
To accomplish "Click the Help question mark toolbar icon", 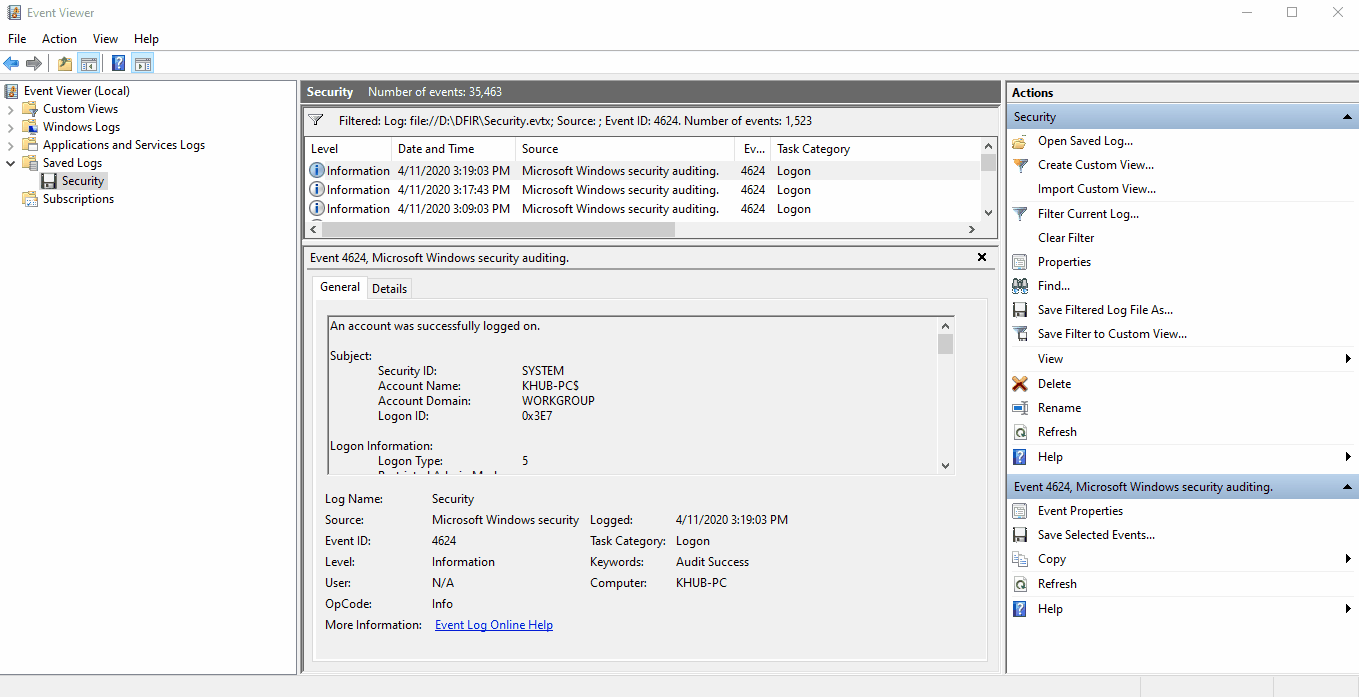I will (117, 62).
